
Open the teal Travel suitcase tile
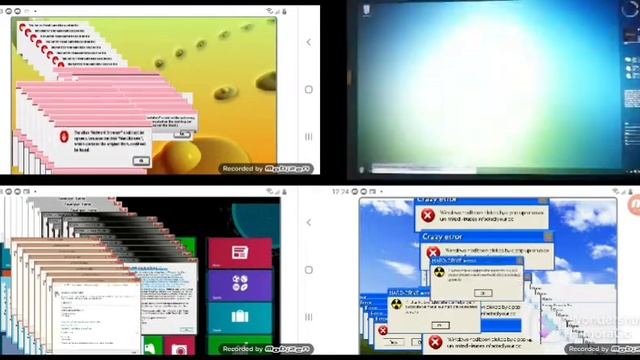(240, 318)
